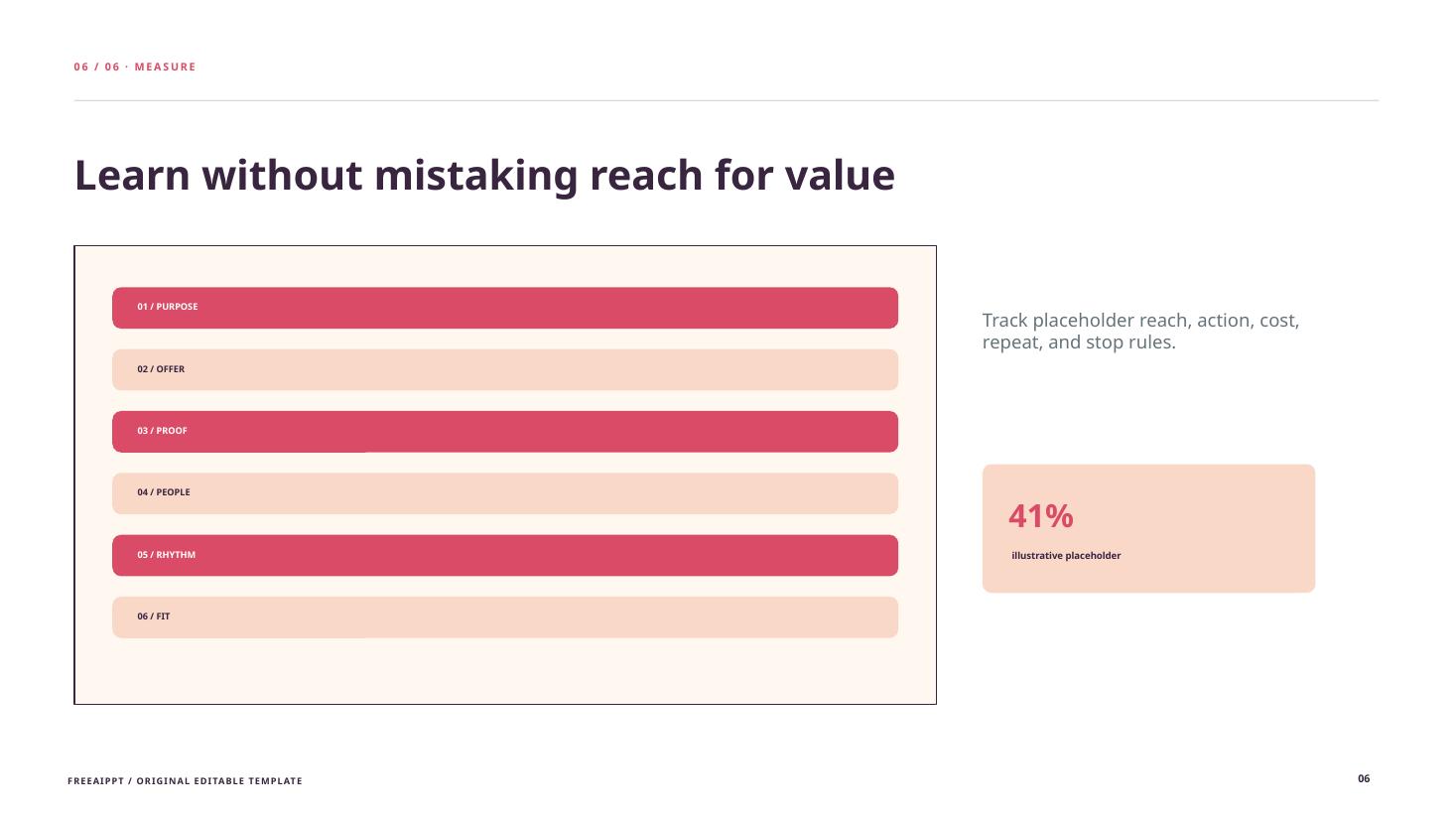Click the 04 / PEOPLE label text
The height and width of the screenshot is (819, 1456).
coord(164,492)
